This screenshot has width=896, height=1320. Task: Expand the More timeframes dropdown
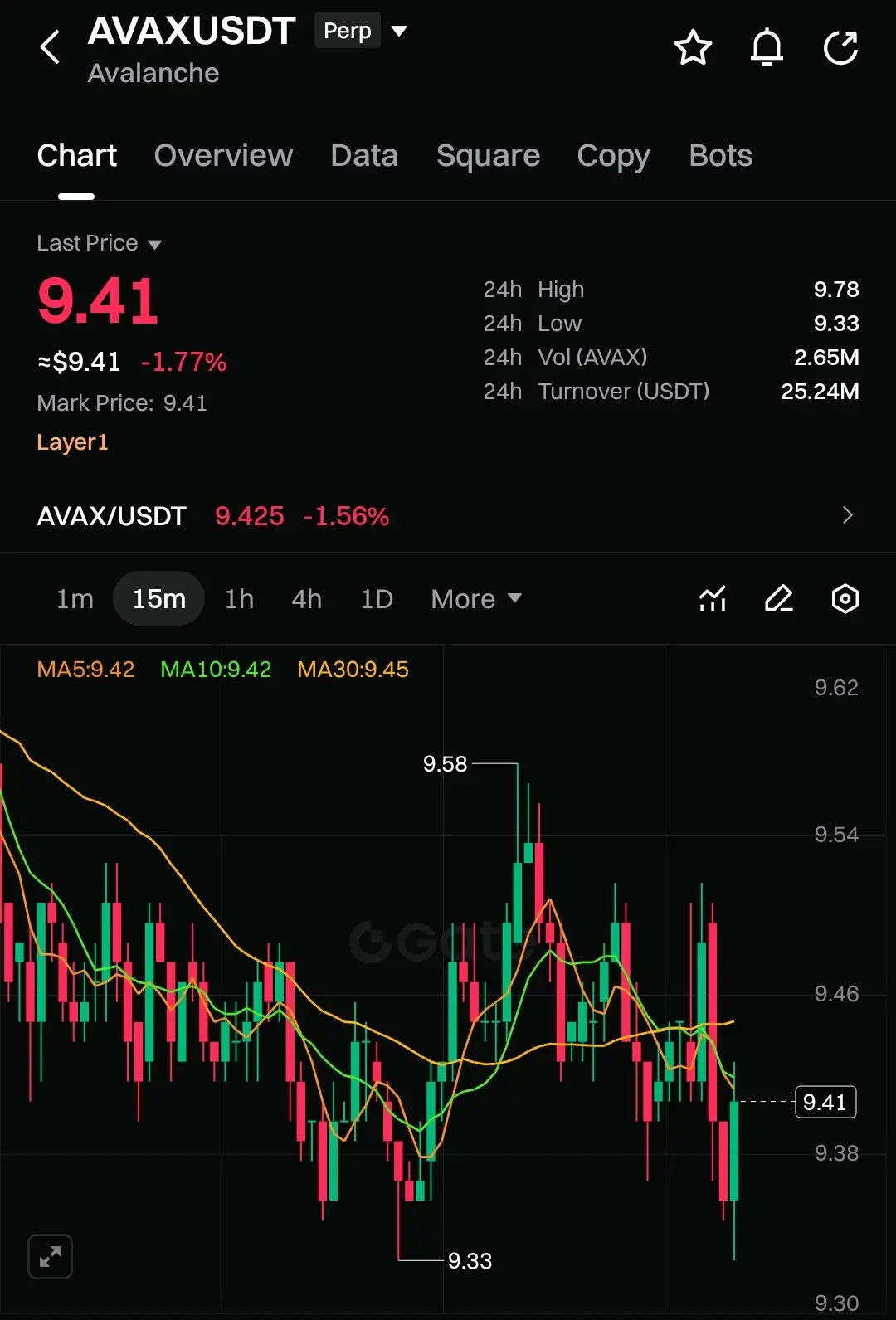point(476,598)
